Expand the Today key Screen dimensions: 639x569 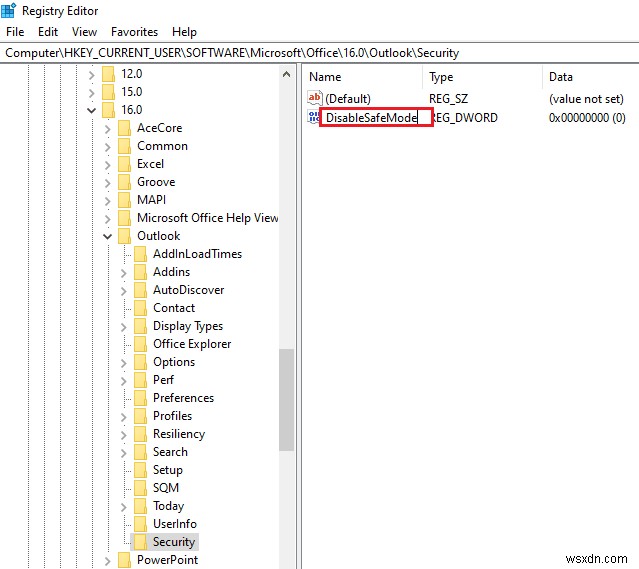tap(123, 507)
